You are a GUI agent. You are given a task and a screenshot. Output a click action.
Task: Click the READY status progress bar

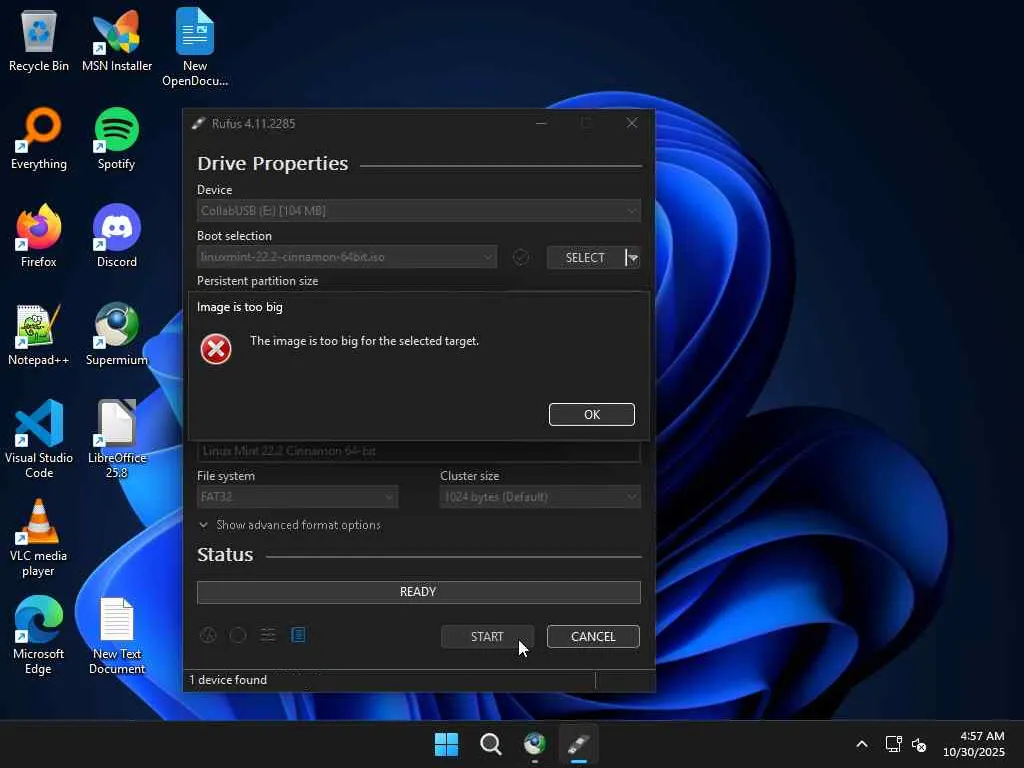(x=419, y=592)
